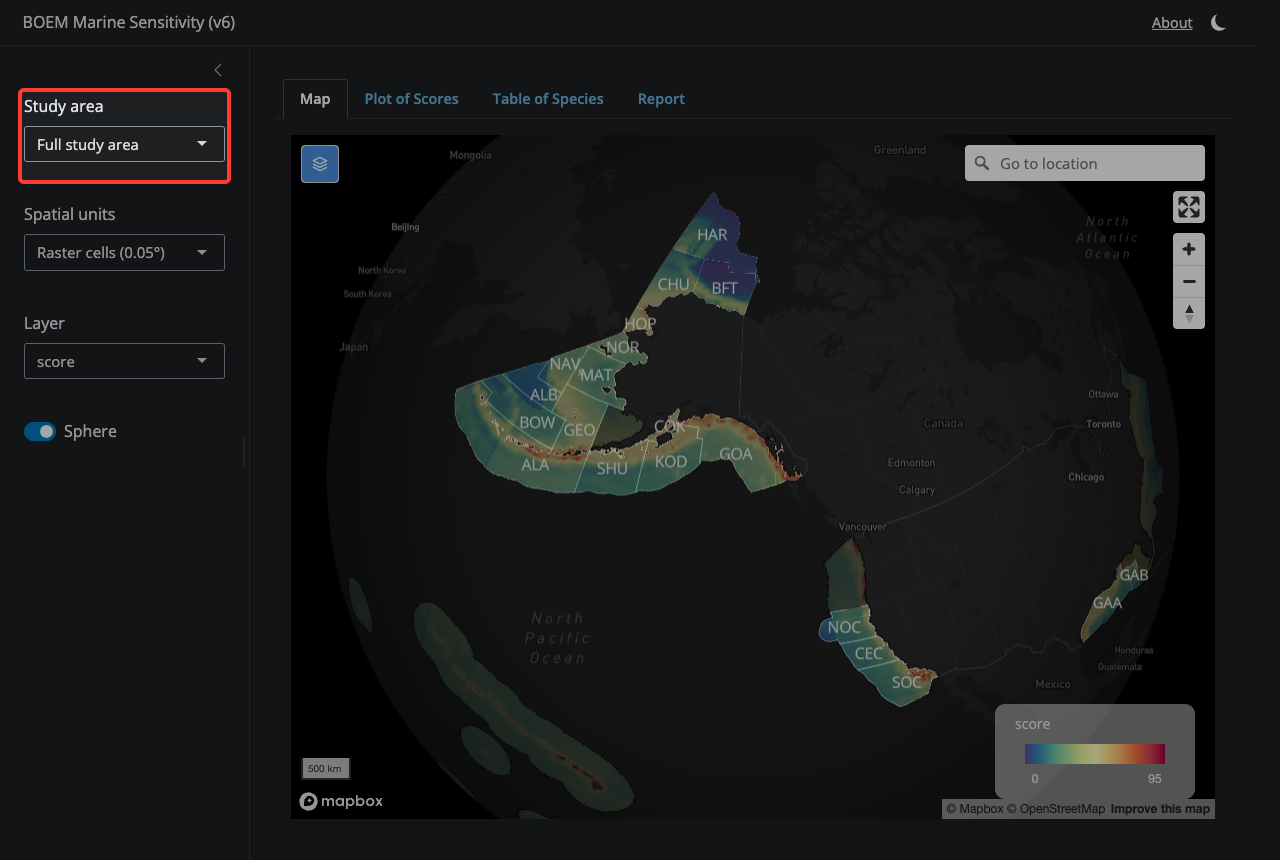Click the BOEM Marine Sensitivity (v6) title
Image resolution: width=1280 pixels, height=860 pixels.
(x=129, y=22)
